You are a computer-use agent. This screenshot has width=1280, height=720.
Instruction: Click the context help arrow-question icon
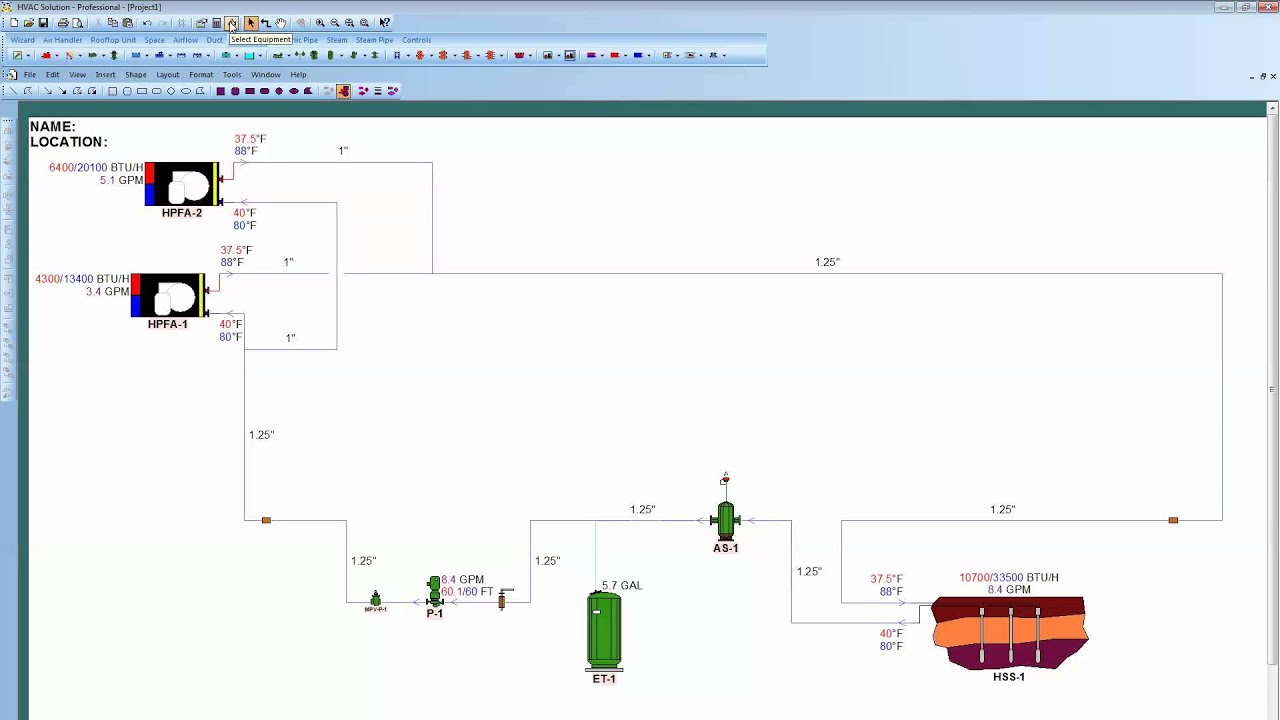click(x=384, y=23)
